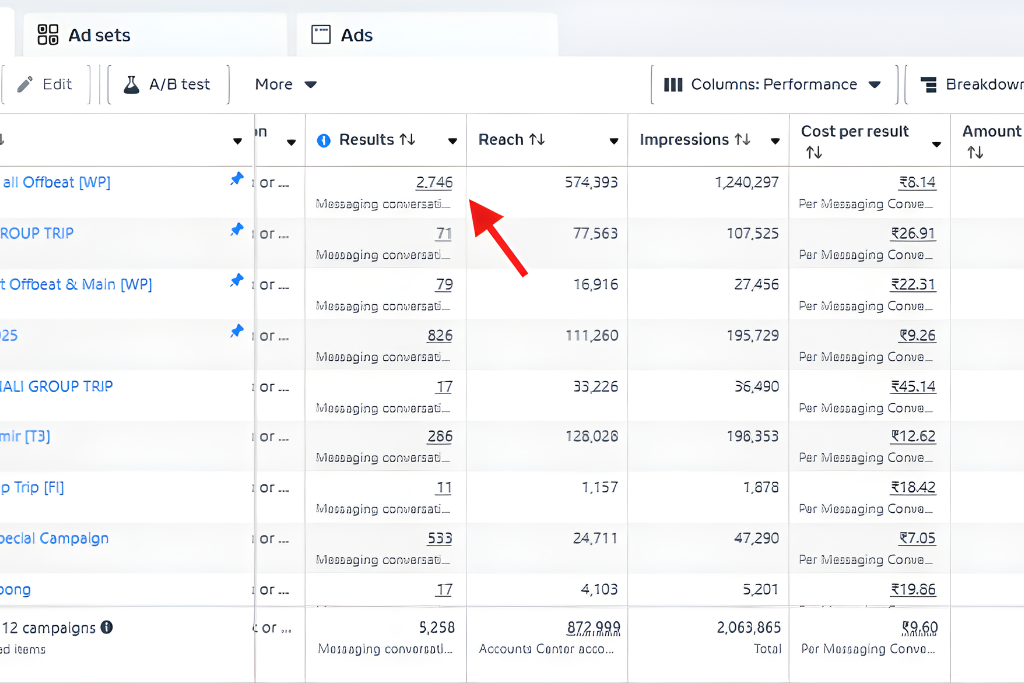Image resolution: width=1024 pixels, height=683 pixels.
Task: Click the A/B test button
Action: point(167,85)
